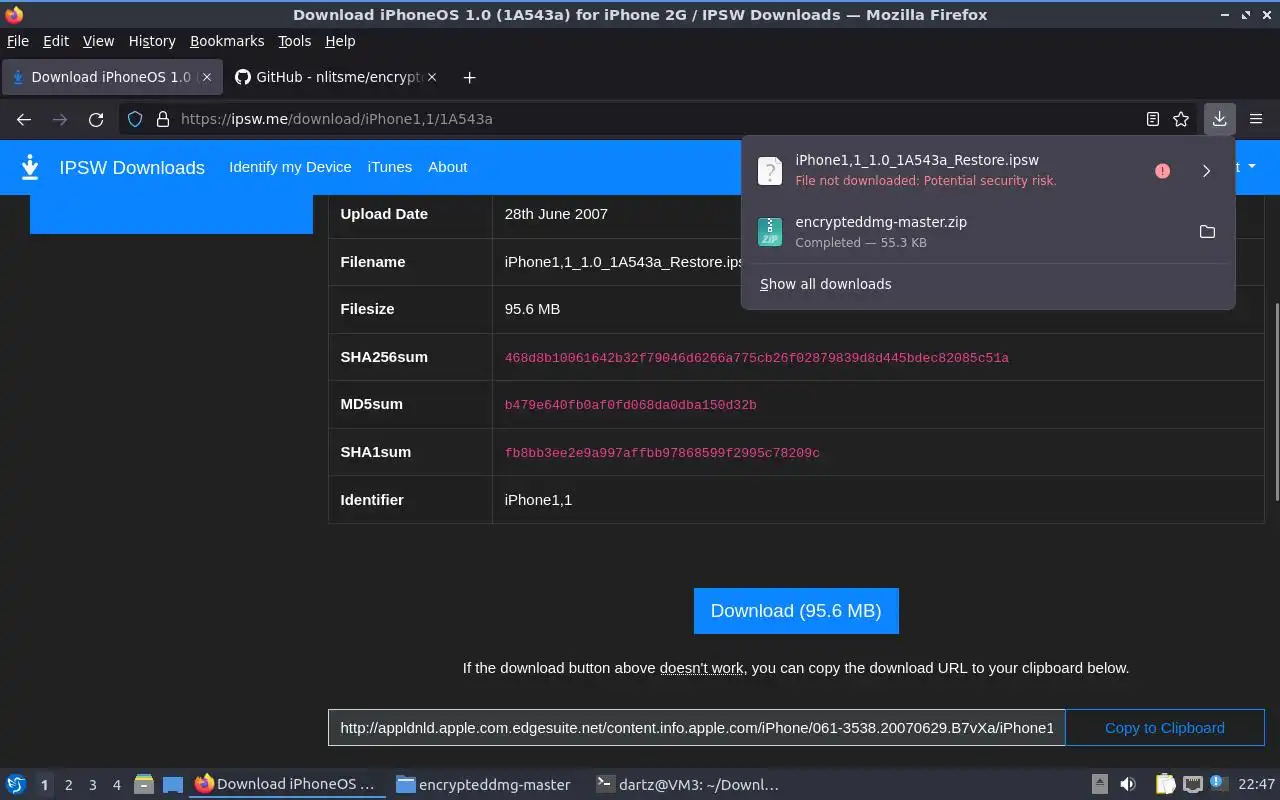Open the iTunes nav link
This screenshot has width=1280, height=800.
click(390, 167)
